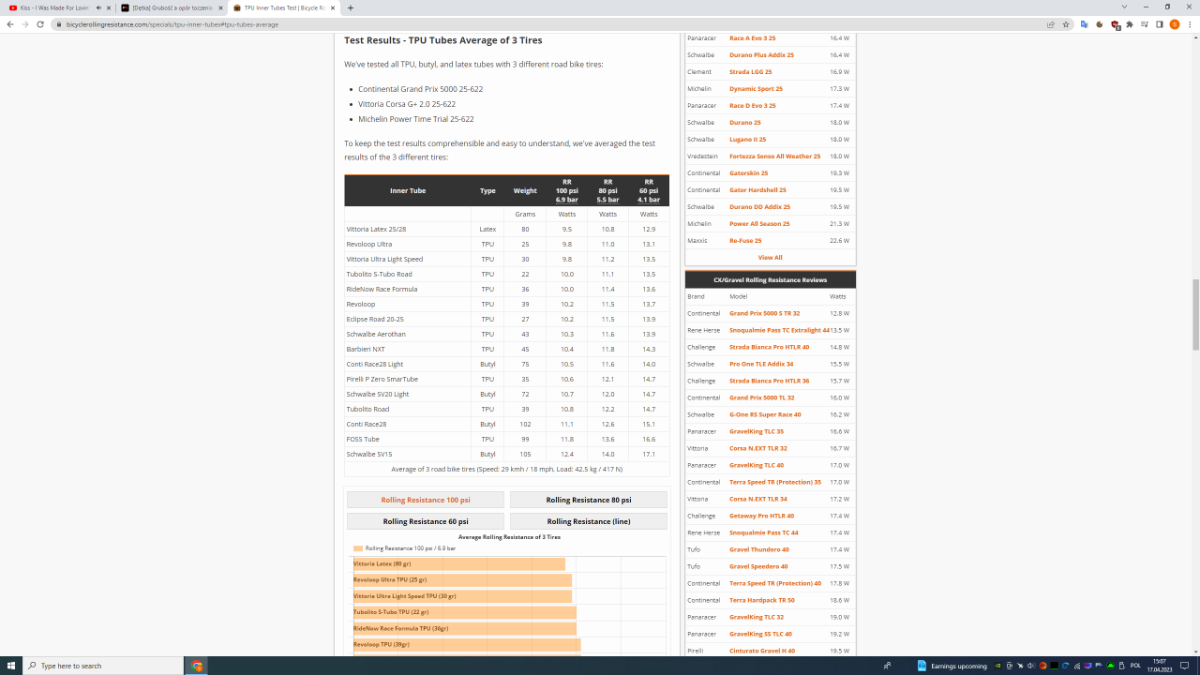This screenshot has height=675, width=1200.
Task: Select the Schwalbe Aerothan row name
Action: pyautogui.click(x=376, y=334)
